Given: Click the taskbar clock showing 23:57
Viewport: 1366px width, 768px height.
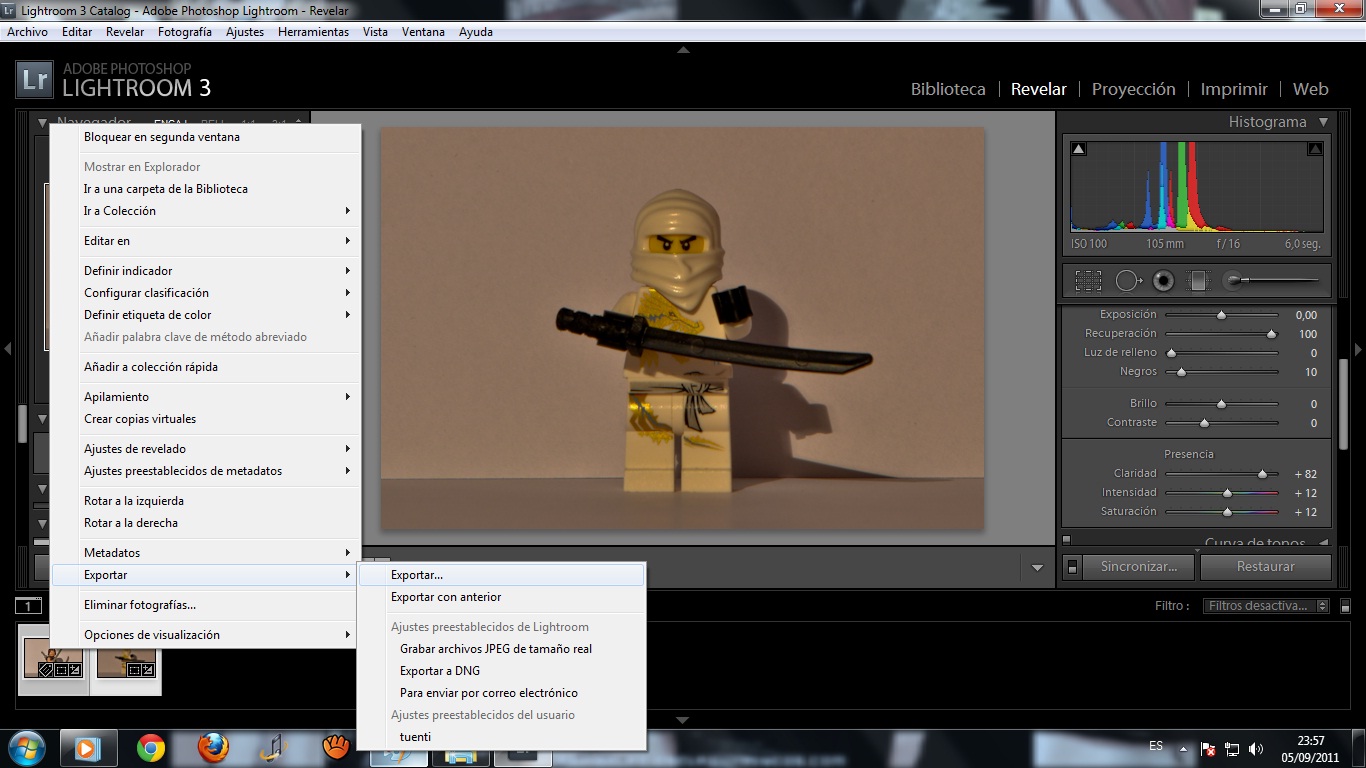Looking at the screenshot, I should click(x=1311, y=749).
